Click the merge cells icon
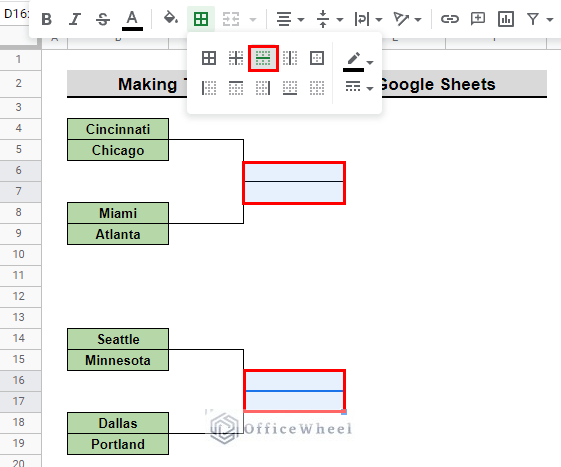Image resolution: width=561 pixels, height=467 pixels. [231, 19]
